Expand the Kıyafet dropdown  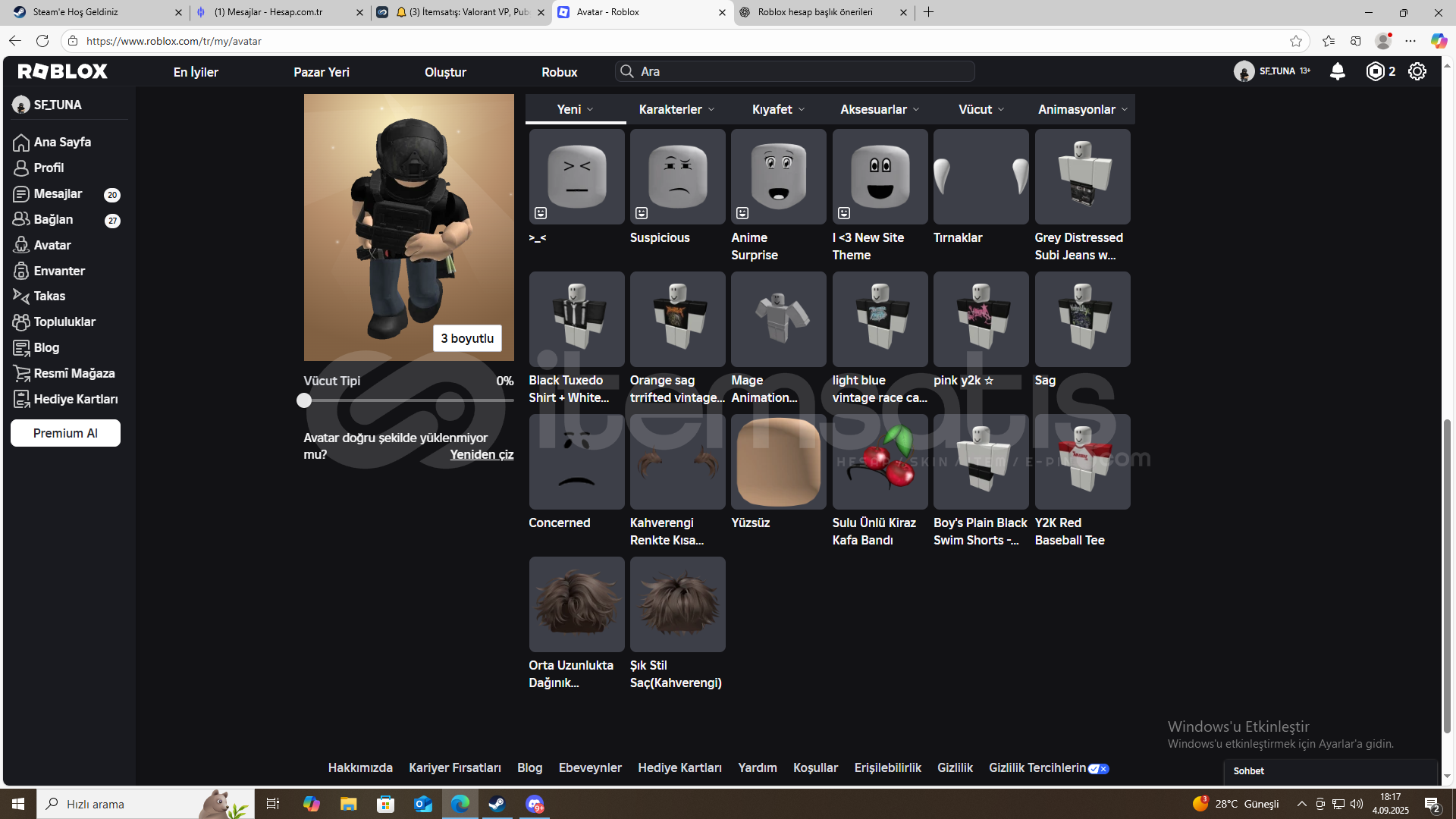[x=778, y=109]
